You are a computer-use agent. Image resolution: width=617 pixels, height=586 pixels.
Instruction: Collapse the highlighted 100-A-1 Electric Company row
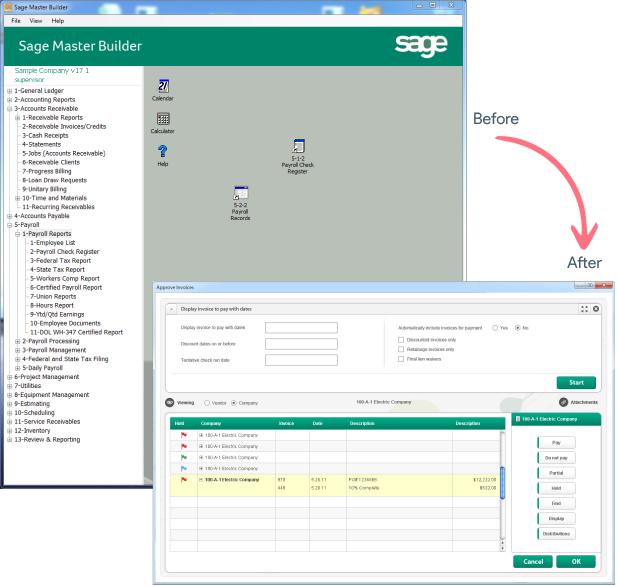click(x=201, y=480)
